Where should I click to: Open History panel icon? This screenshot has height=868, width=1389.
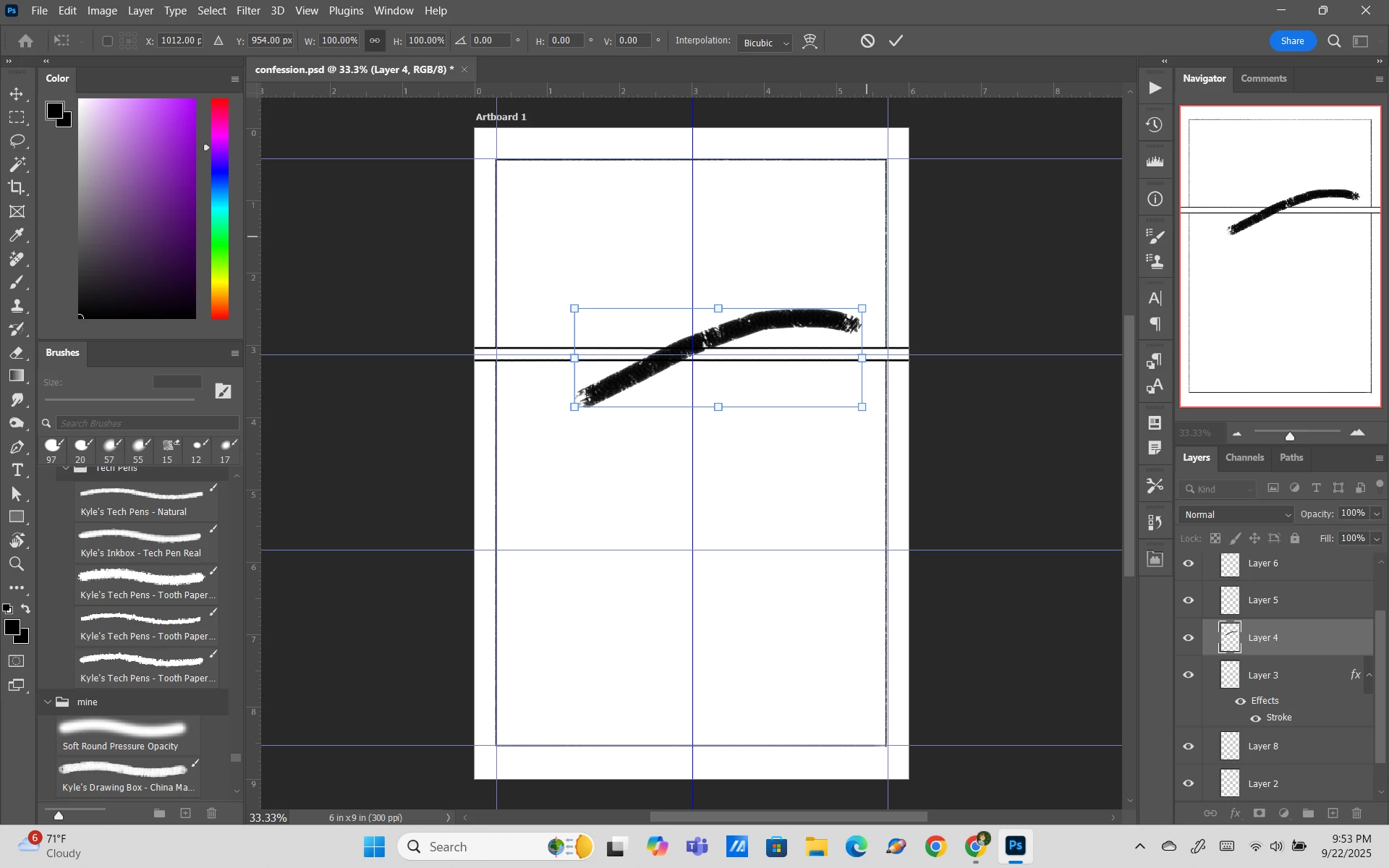[1155, 124]
